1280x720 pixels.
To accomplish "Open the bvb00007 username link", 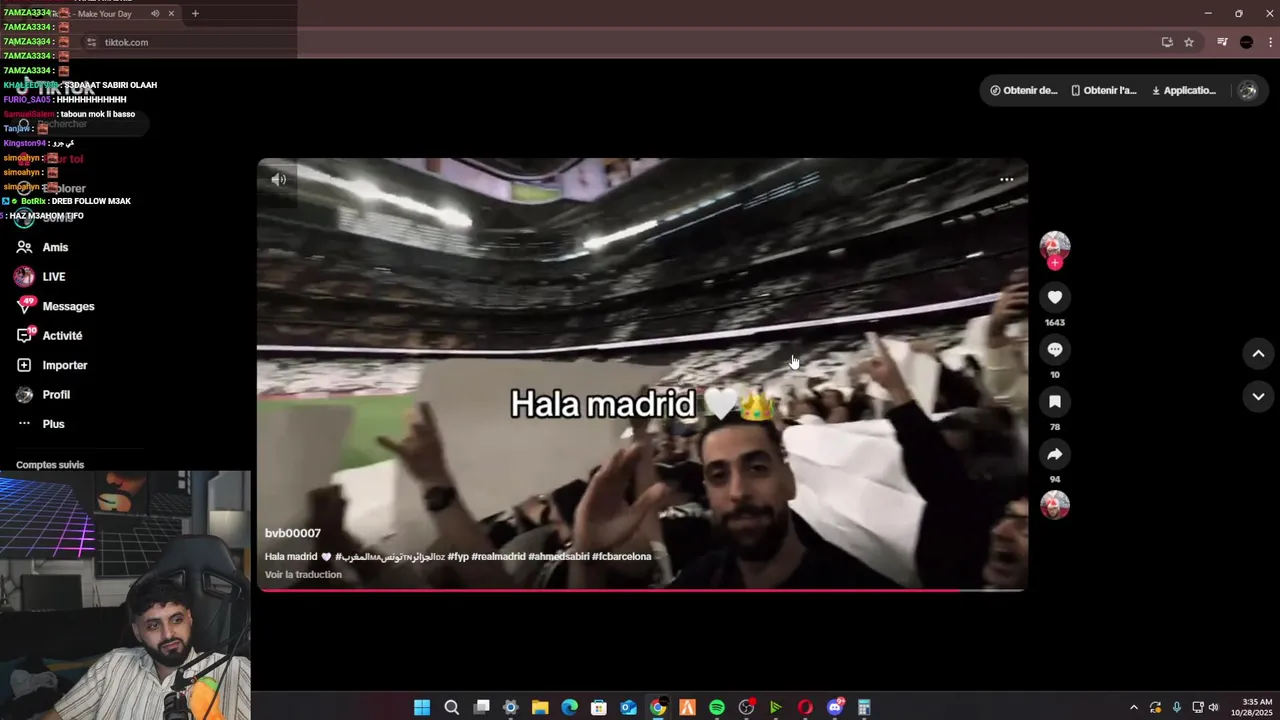I will 293,533.
